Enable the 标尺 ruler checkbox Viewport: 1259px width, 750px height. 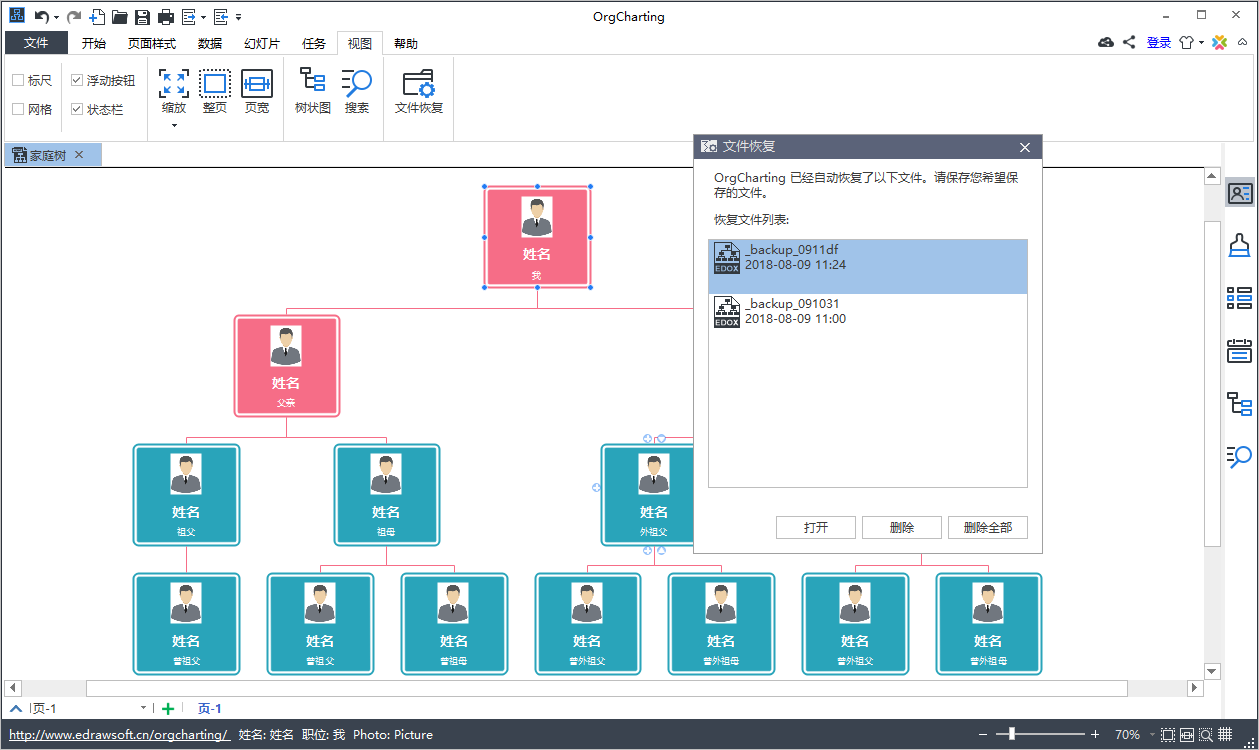[x=18, y=80]
